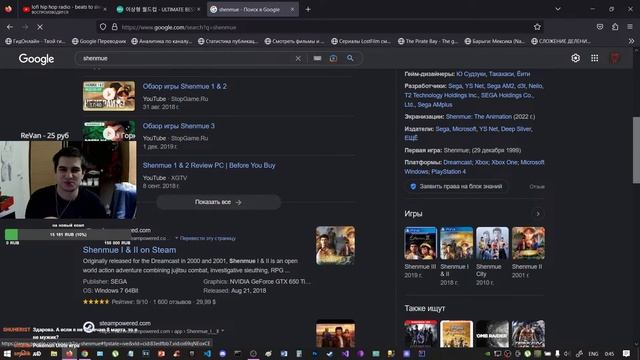
Task: Select shenmue Google search tab
Action: coord(253,9)
